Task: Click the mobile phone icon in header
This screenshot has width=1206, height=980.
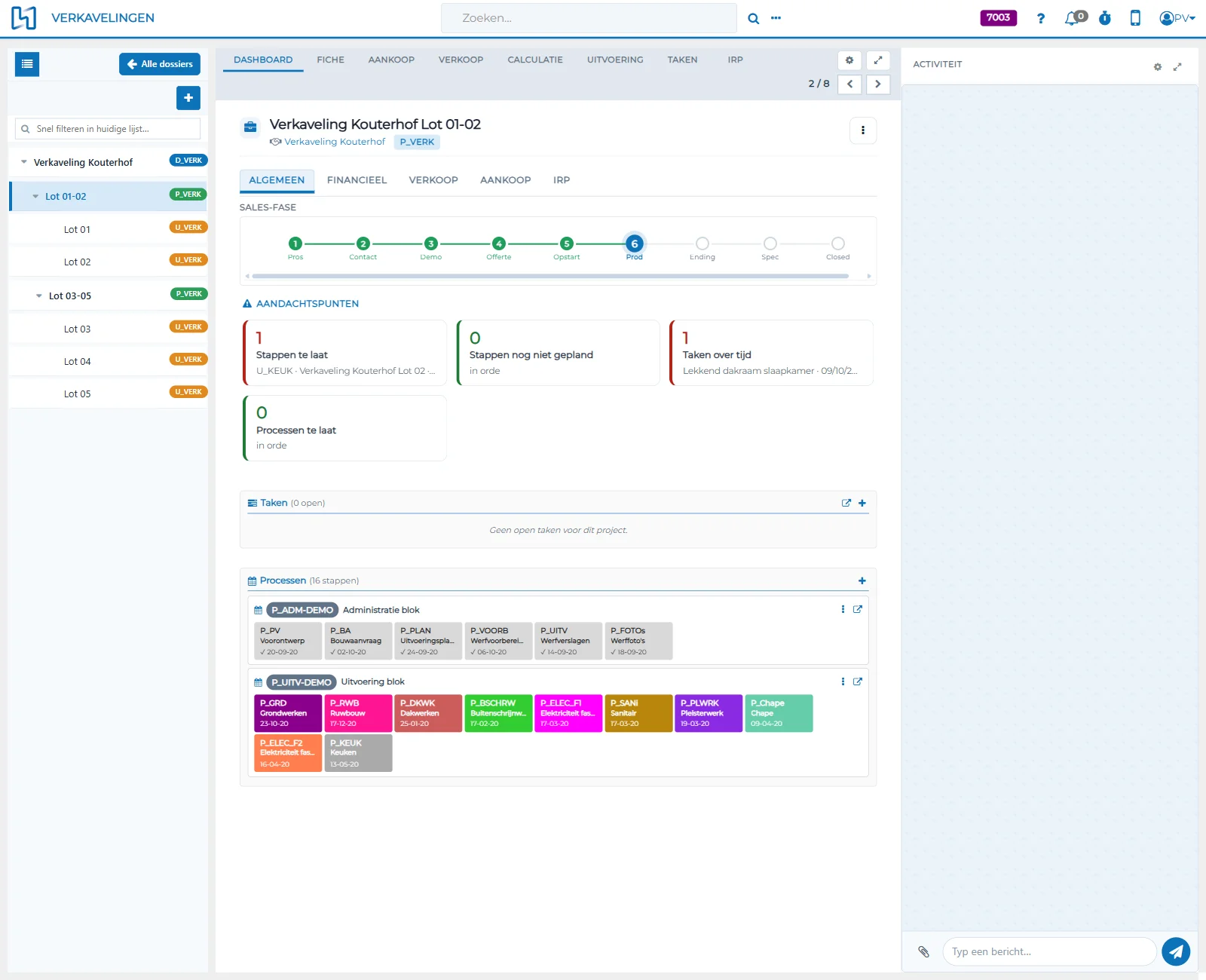Action: click(x=1135, y=18)
